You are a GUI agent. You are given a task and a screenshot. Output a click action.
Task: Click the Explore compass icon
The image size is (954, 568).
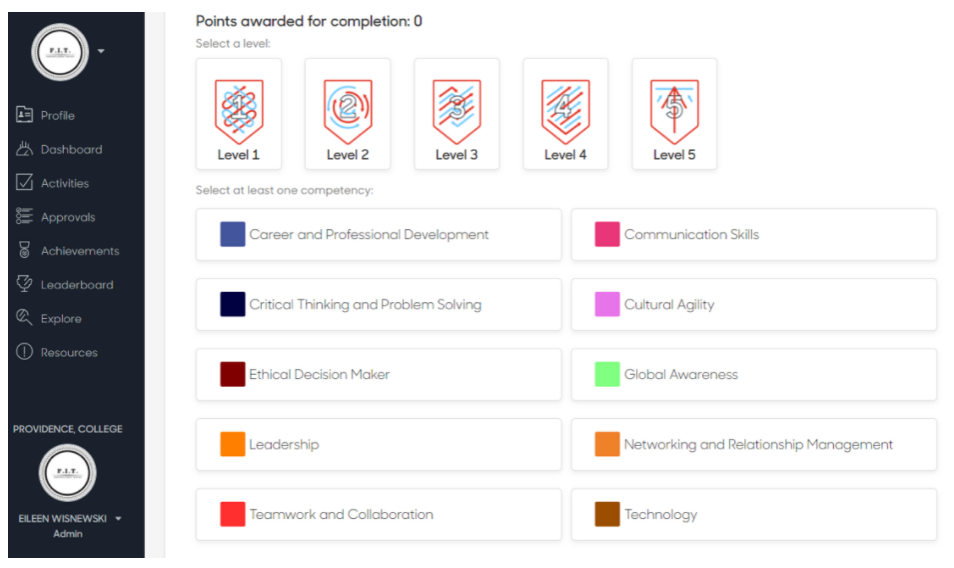[x=25, y=318]
